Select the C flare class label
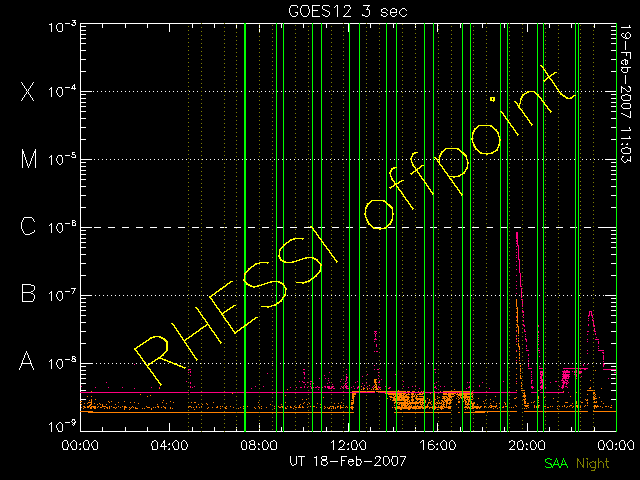The width and height of the screenshot is (640, 480). pos(28,227)
